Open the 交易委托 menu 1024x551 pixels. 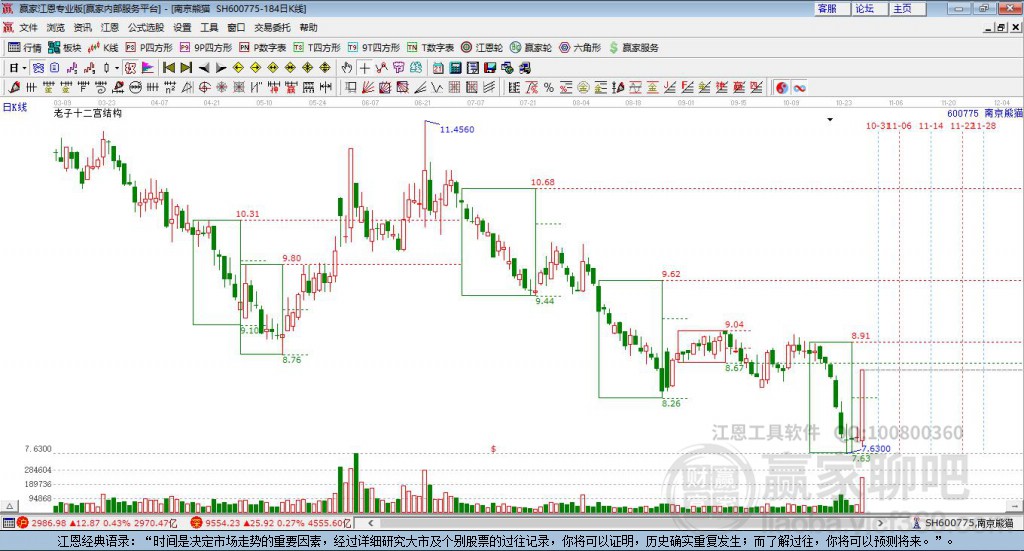click(272, 27)
